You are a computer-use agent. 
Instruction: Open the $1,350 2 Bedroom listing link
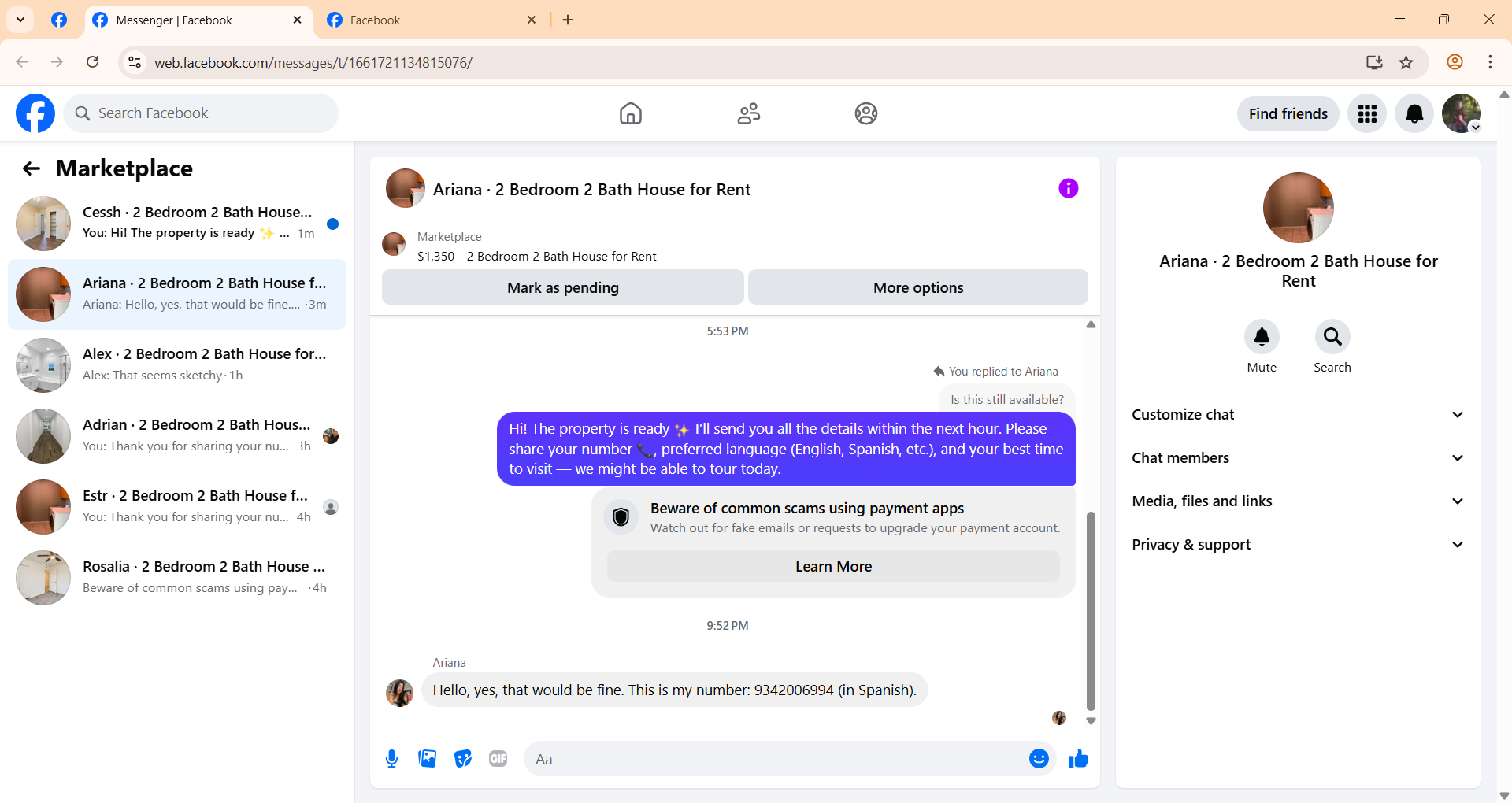pos(537,257)
